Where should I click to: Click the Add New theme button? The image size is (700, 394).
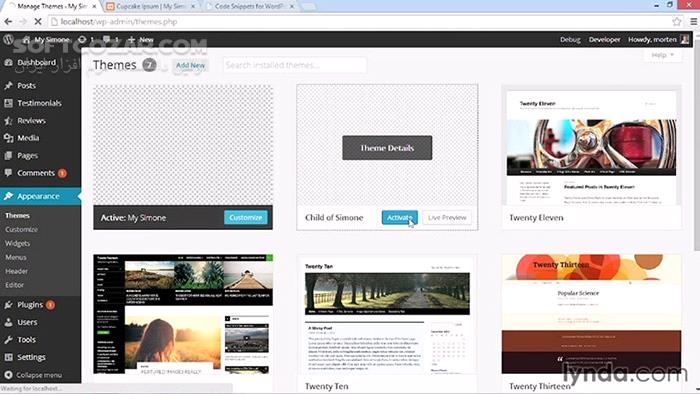[x=190, y=65]
